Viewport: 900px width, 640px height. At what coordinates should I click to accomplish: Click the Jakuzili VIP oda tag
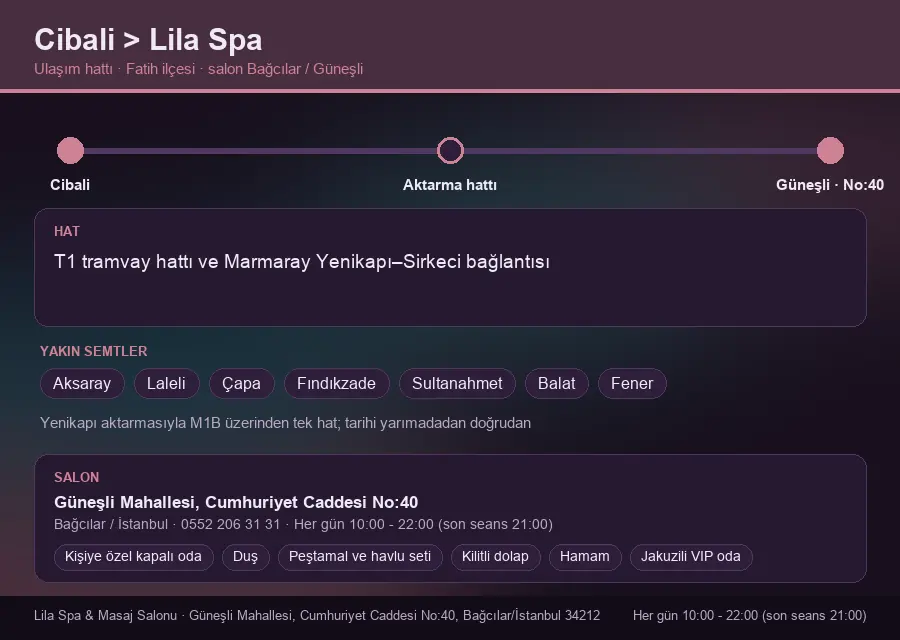point(690,557)
